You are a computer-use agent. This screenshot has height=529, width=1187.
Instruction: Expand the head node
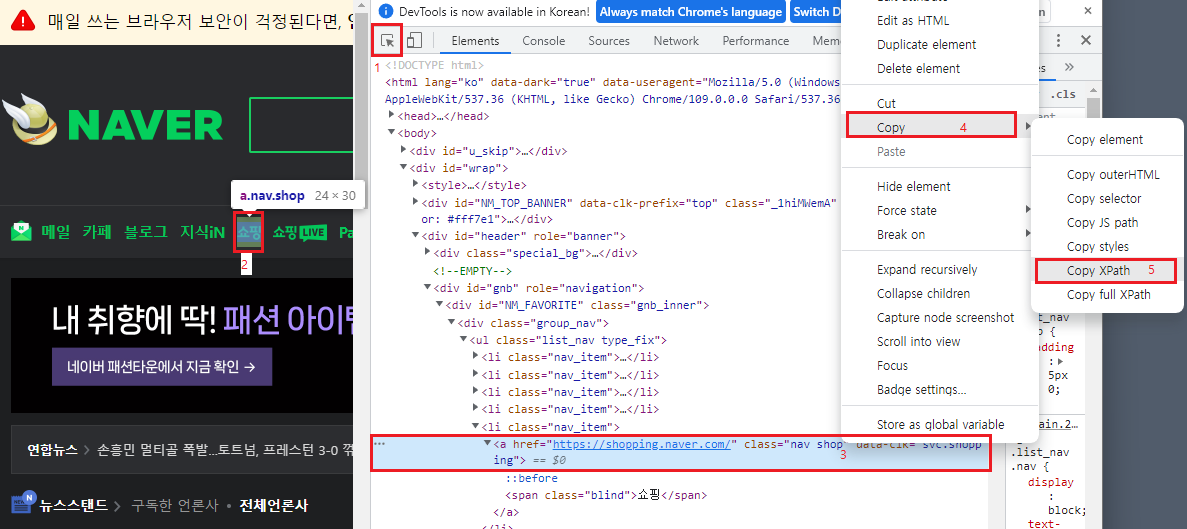(391, 116)
